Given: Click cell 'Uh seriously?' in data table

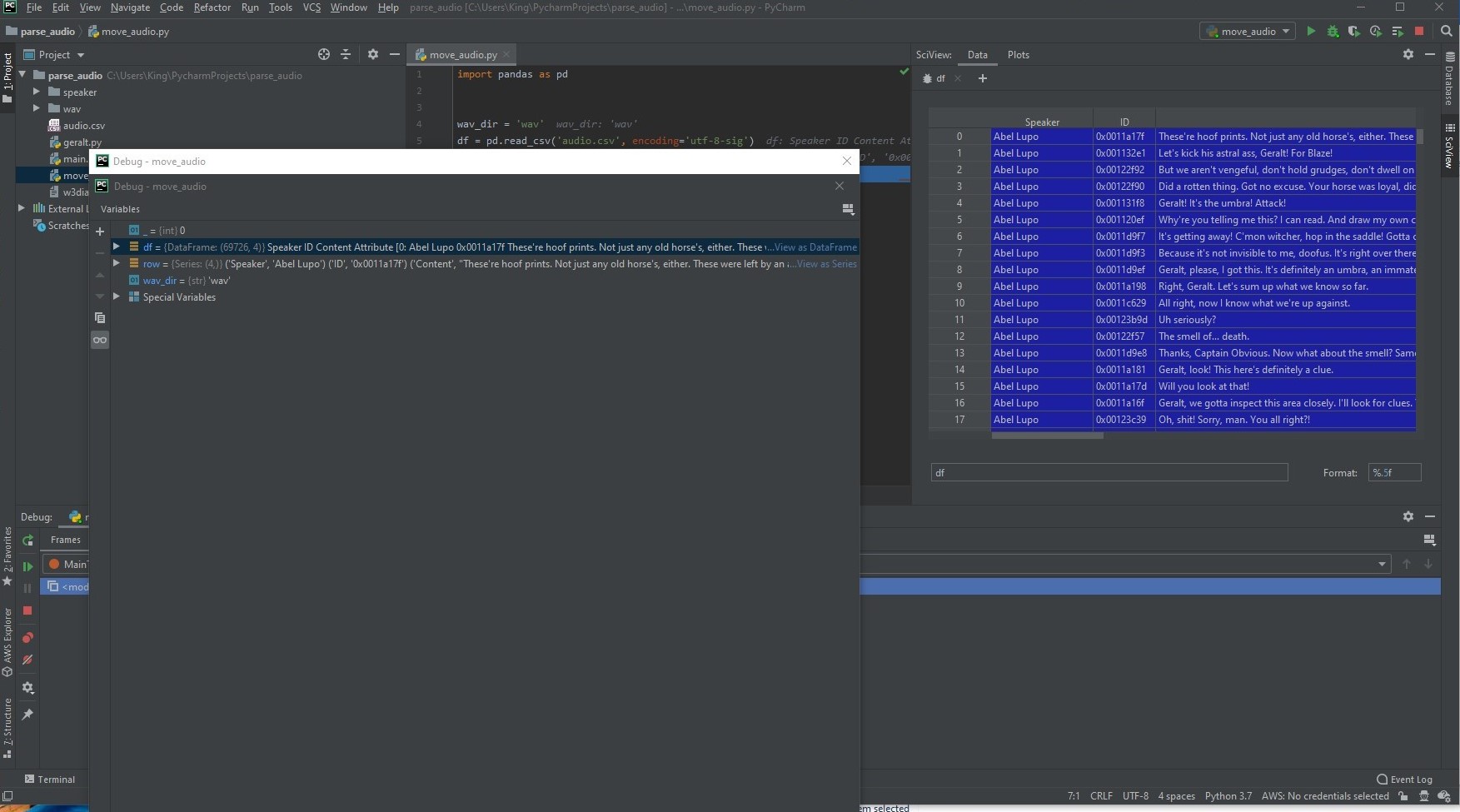Looking at the screenshot, I should (1286, 320).
